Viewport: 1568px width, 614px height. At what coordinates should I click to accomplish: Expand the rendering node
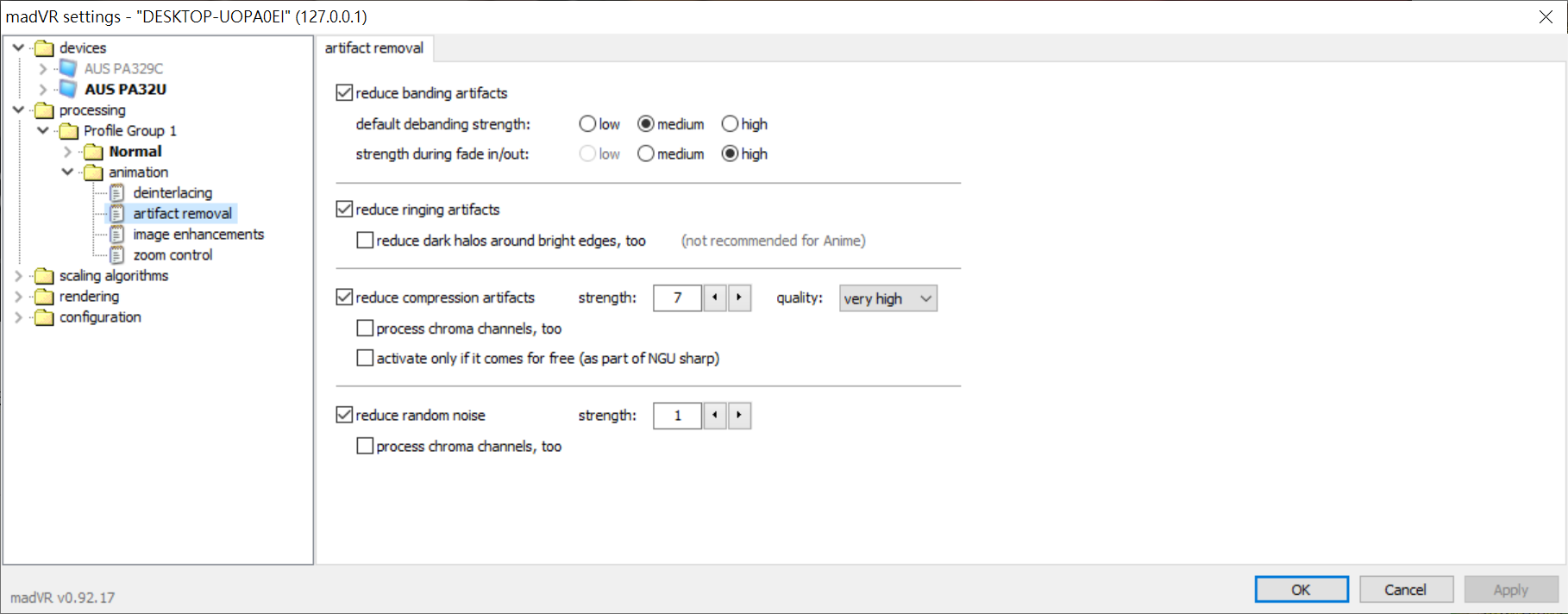click(18, 297)
